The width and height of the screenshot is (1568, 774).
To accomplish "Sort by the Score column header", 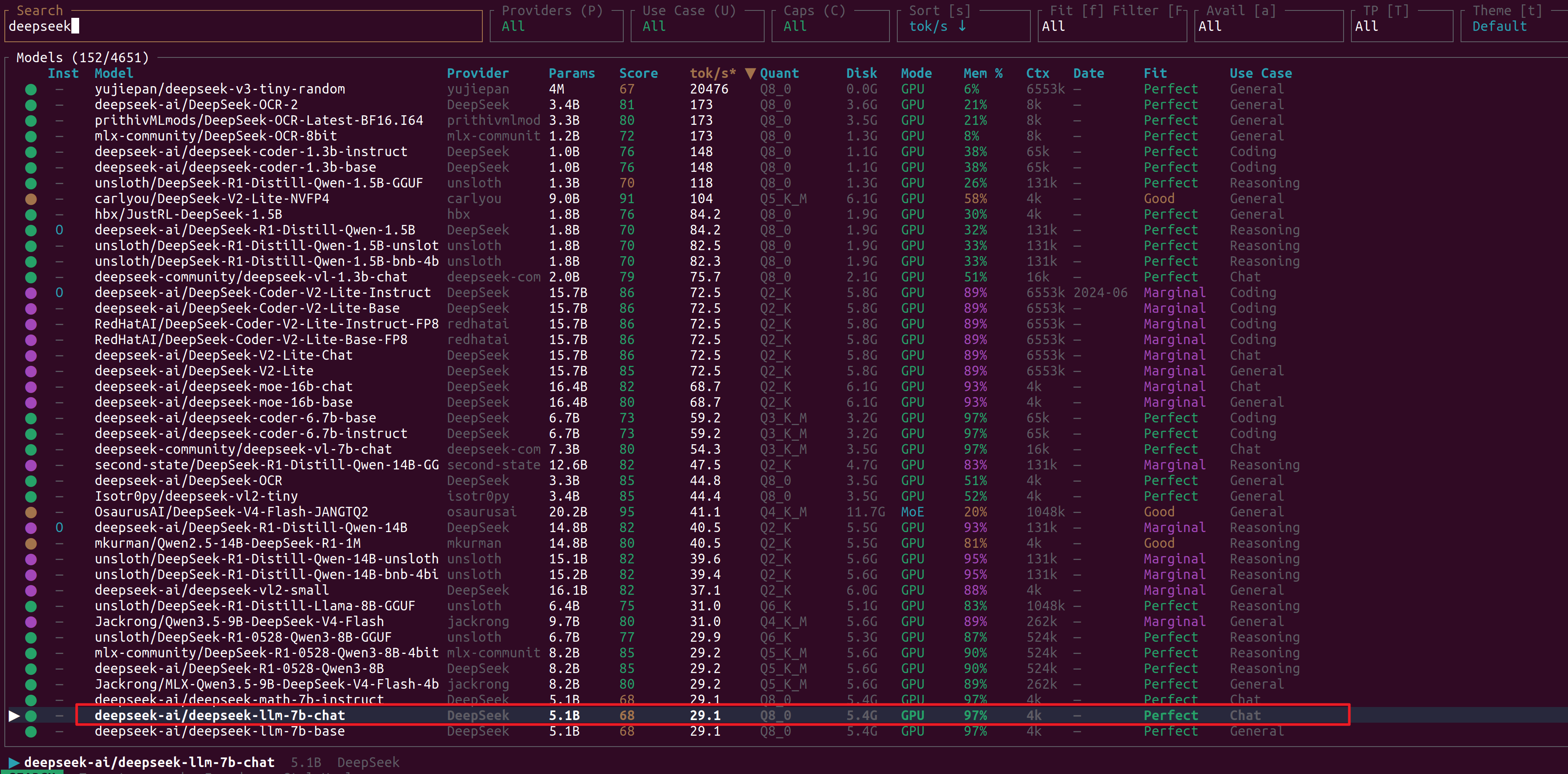I will pyautogui.click(x=639, y=73).
